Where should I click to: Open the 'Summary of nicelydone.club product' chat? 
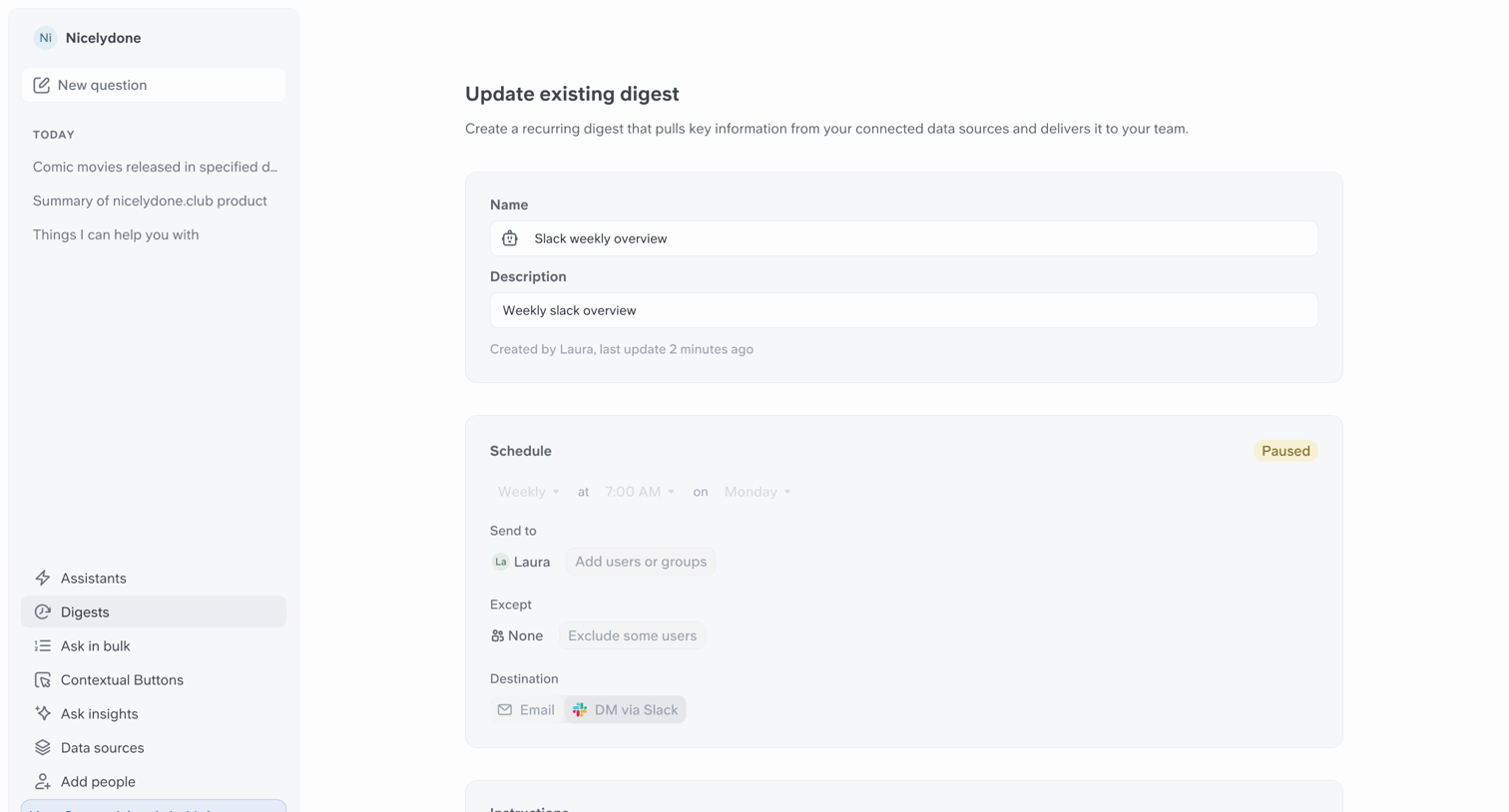[150, 201]
